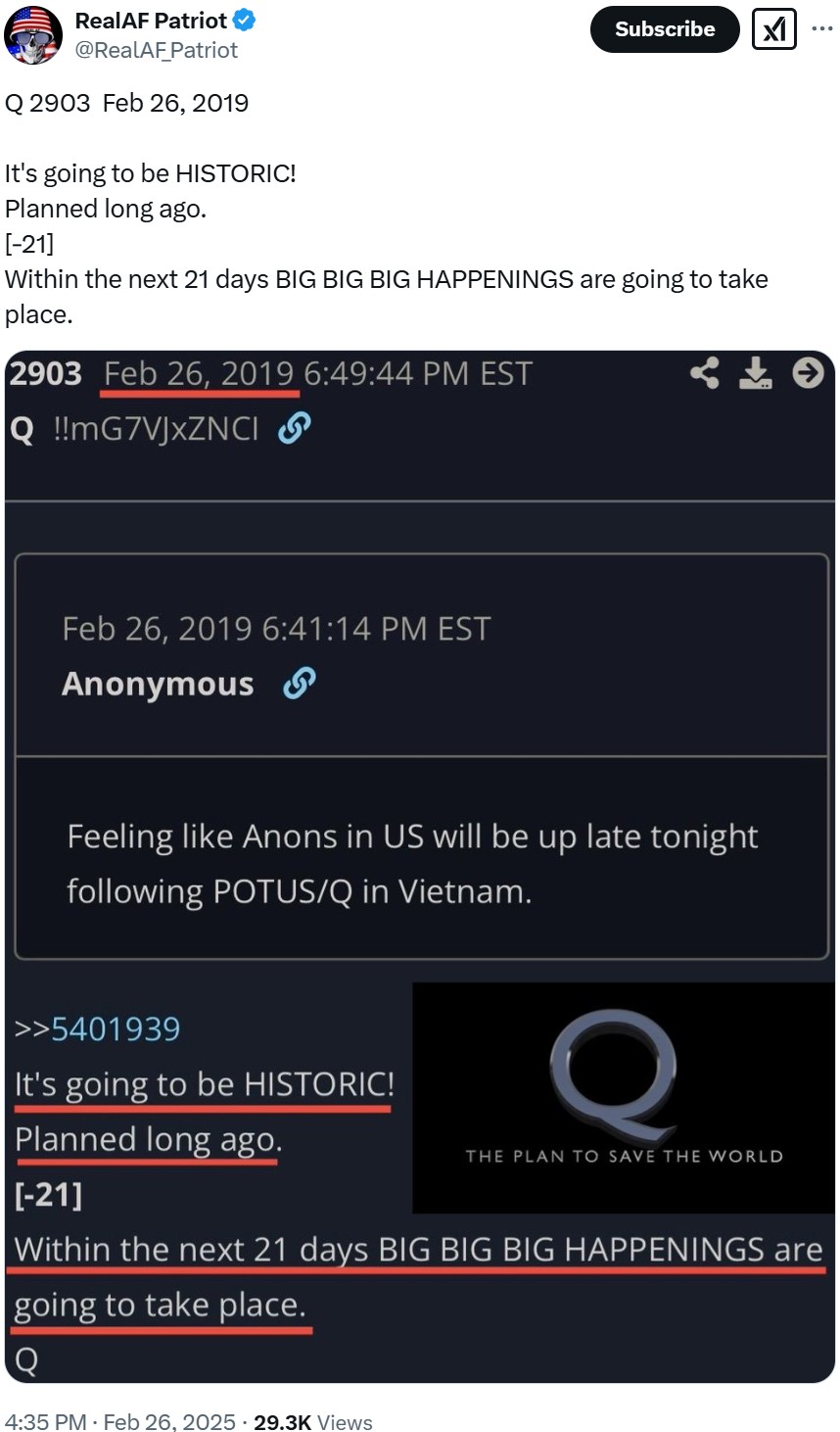Click the Q tripcode !!mG7VJxZNCI
Viewport: 840px width, 1432px height.
[x=157, y=428]
